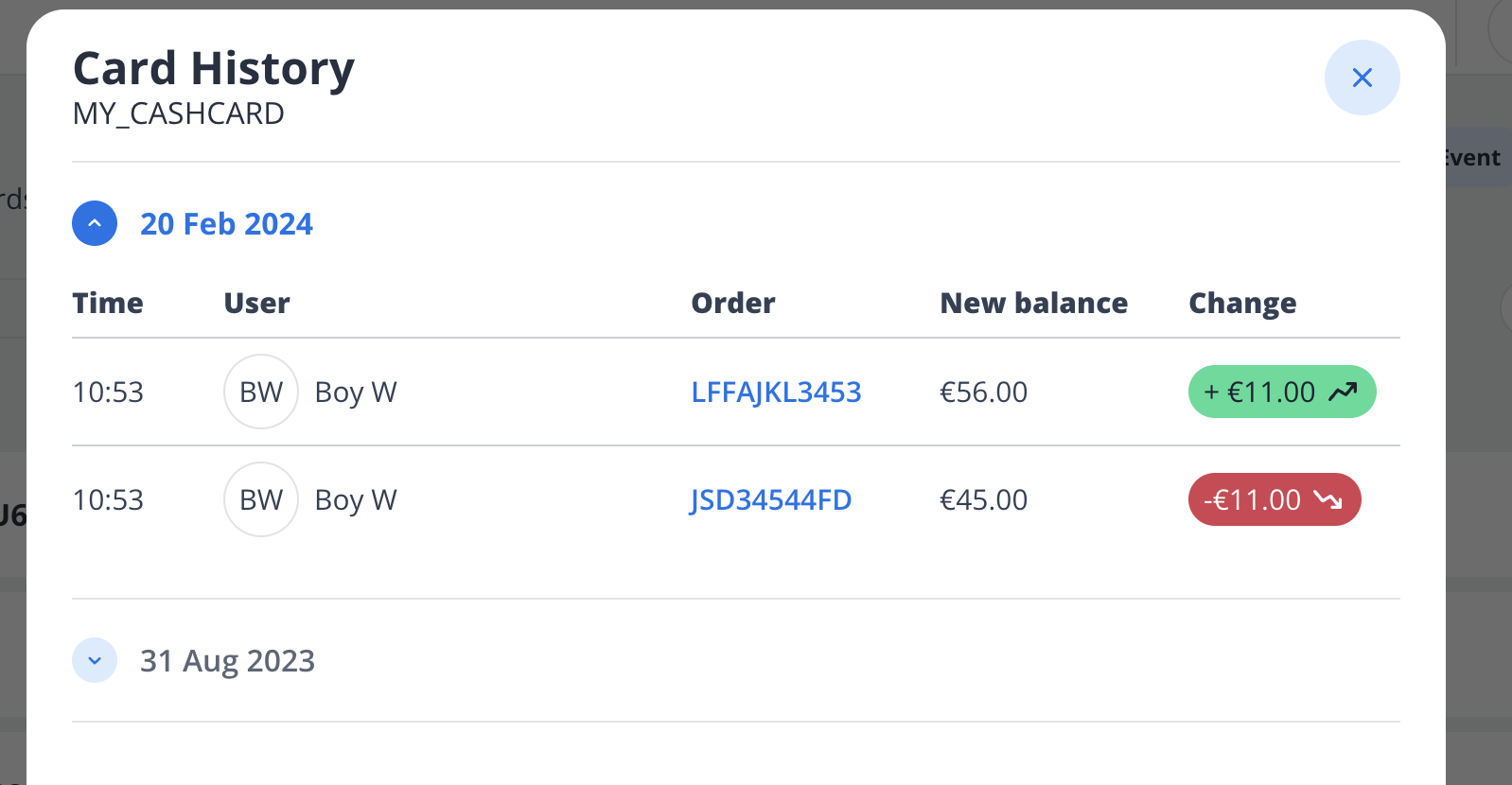Open order JSD34544FD
Viewport: 1512px width, 785px height.
771,500
